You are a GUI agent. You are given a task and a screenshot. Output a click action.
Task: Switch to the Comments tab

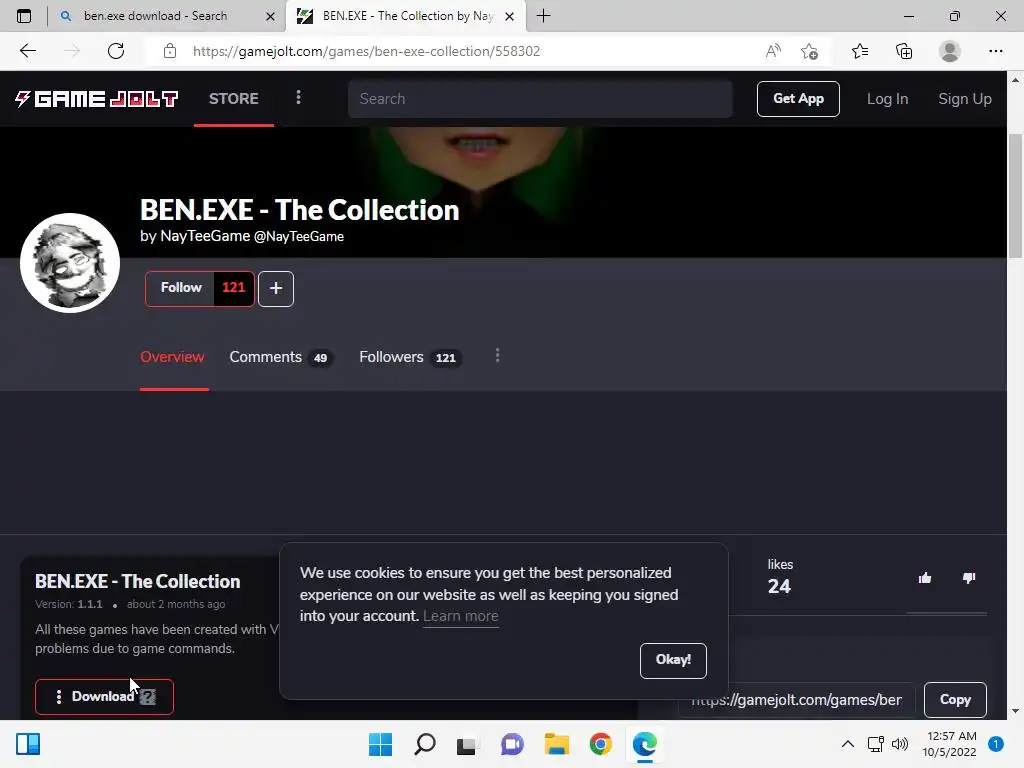pyautogui.click(x=281, y=357)
